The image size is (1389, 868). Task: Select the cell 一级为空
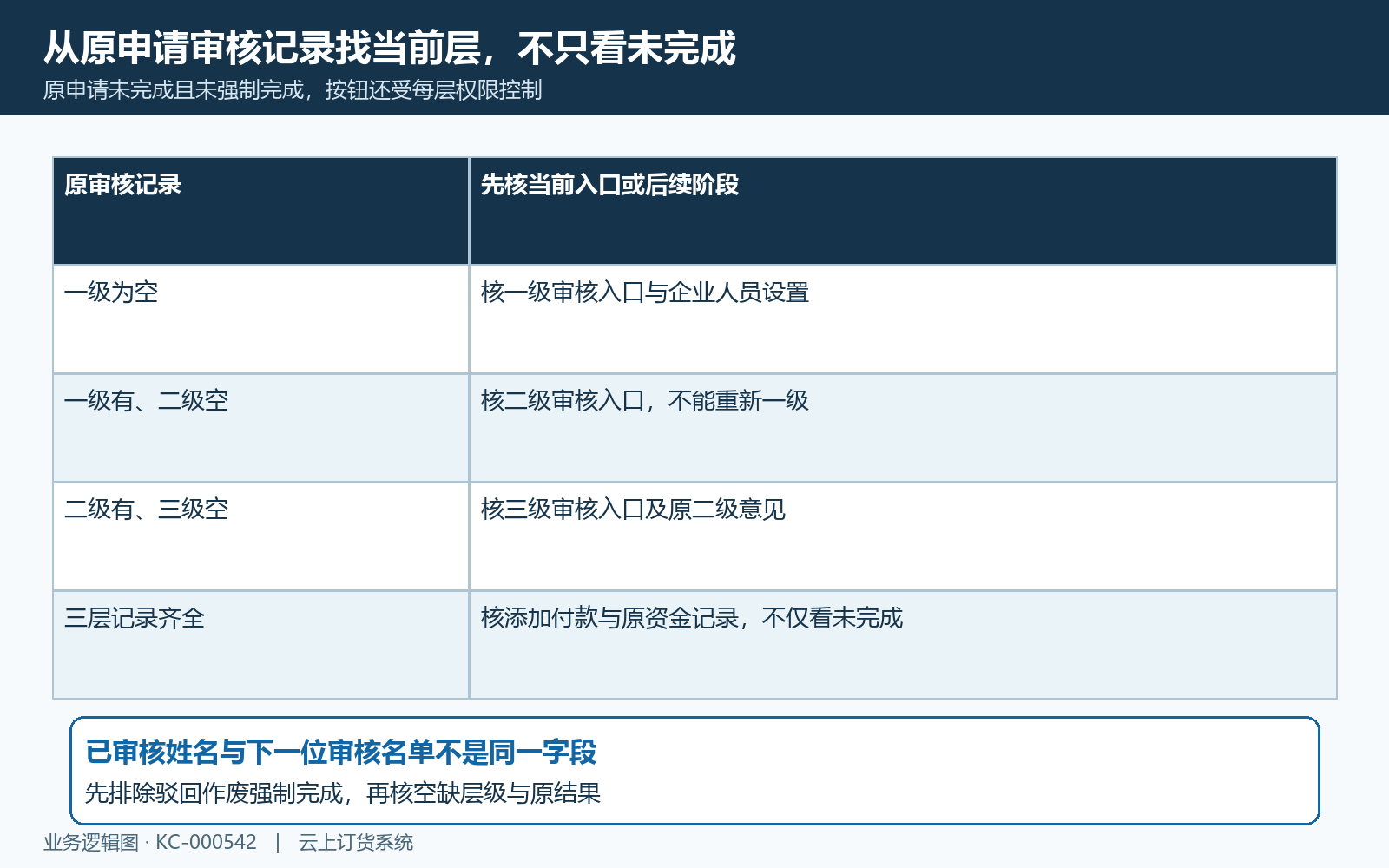261,319
